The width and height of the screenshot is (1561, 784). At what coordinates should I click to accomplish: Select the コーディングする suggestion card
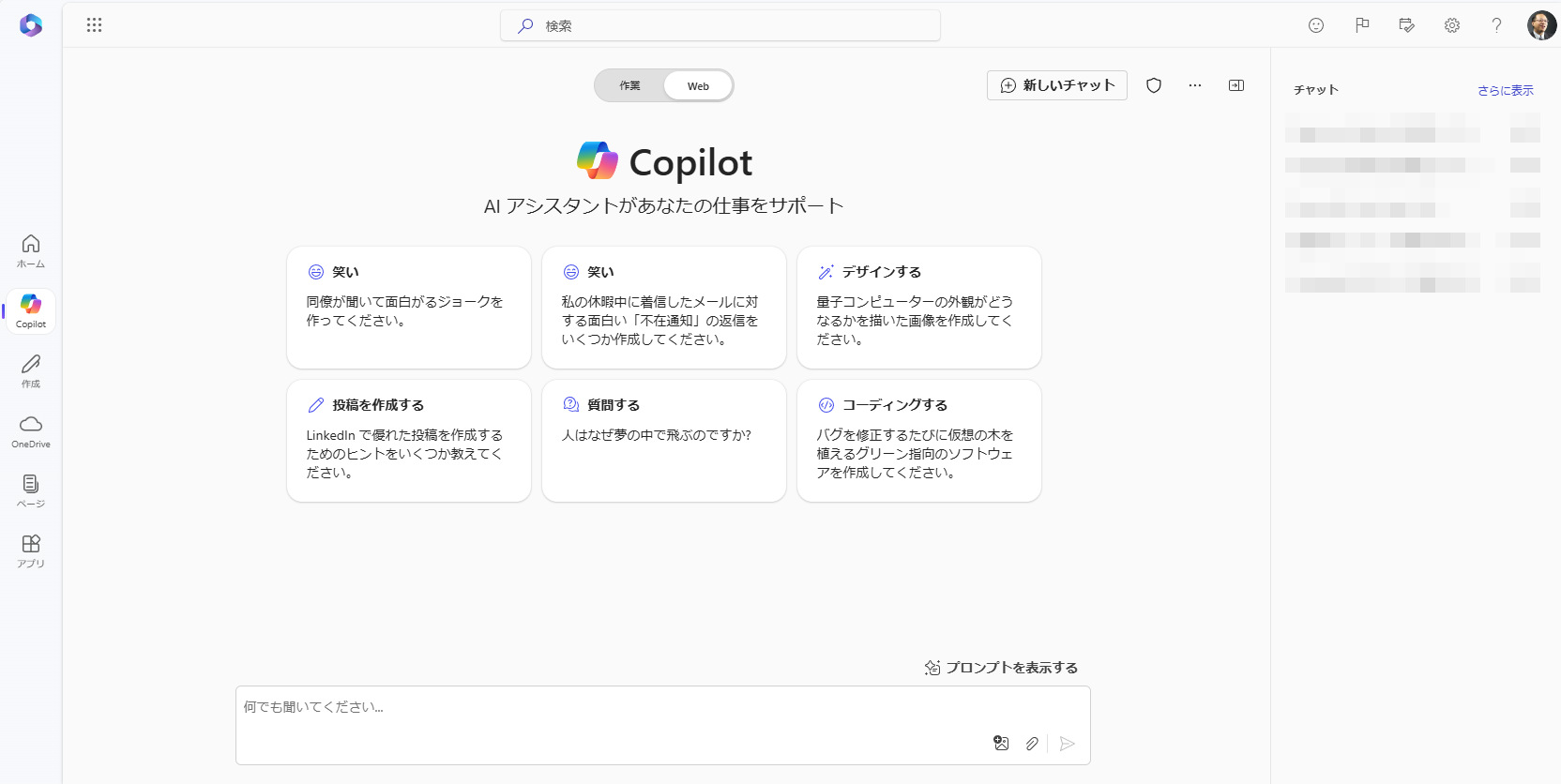[919, 441]
